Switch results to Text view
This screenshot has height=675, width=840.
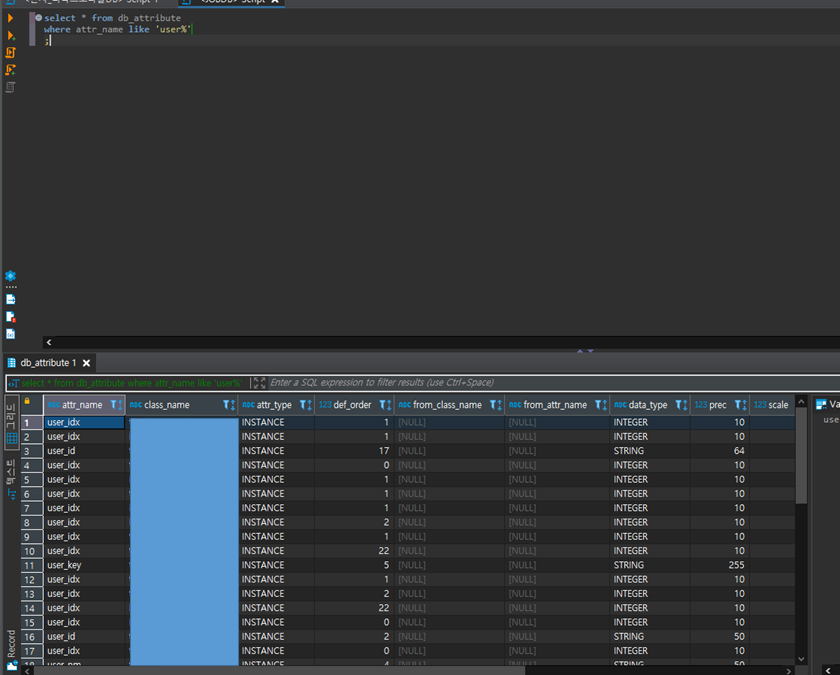11,479
